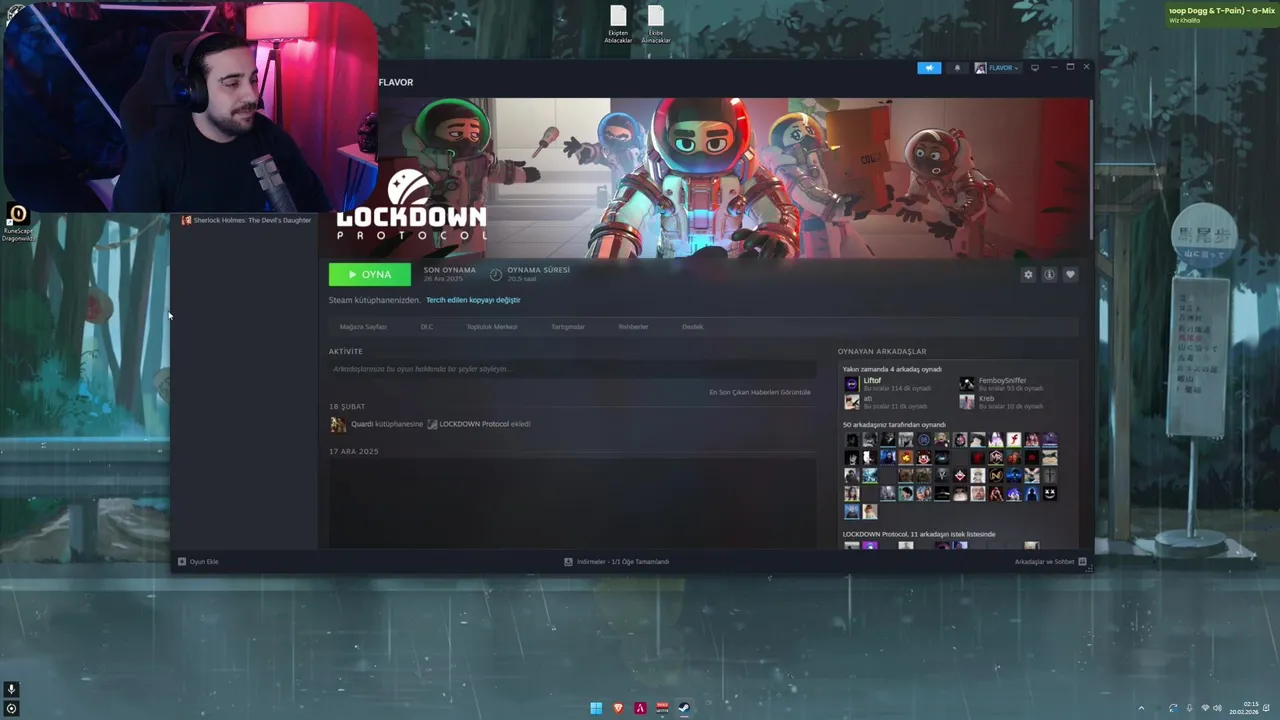The image size is (1280, 720).
Task: Open the taskbar volume speaker icon
Action: (x=1218, y=708)
